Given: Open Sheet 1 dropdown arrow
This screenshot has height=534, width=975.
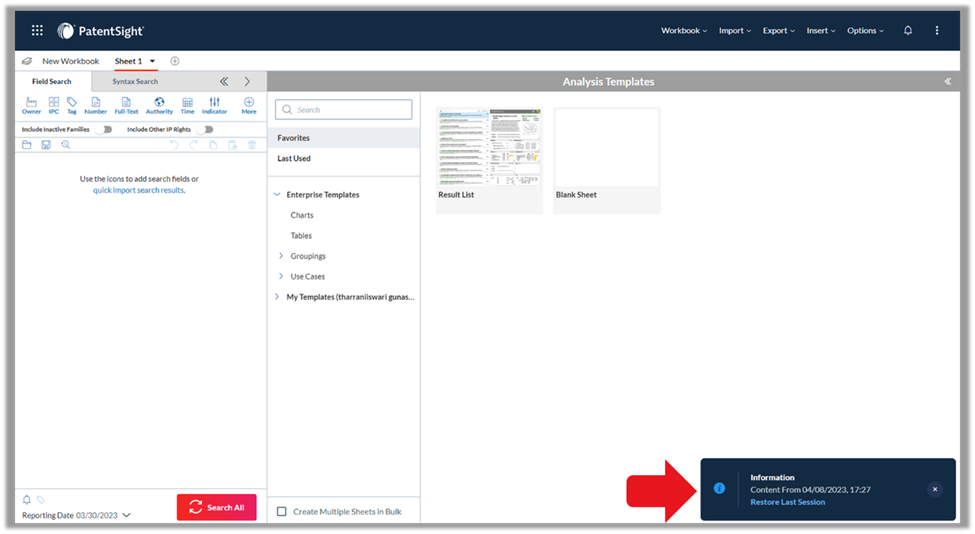Looking at the screenshot, I should click(x=152, y=61).
